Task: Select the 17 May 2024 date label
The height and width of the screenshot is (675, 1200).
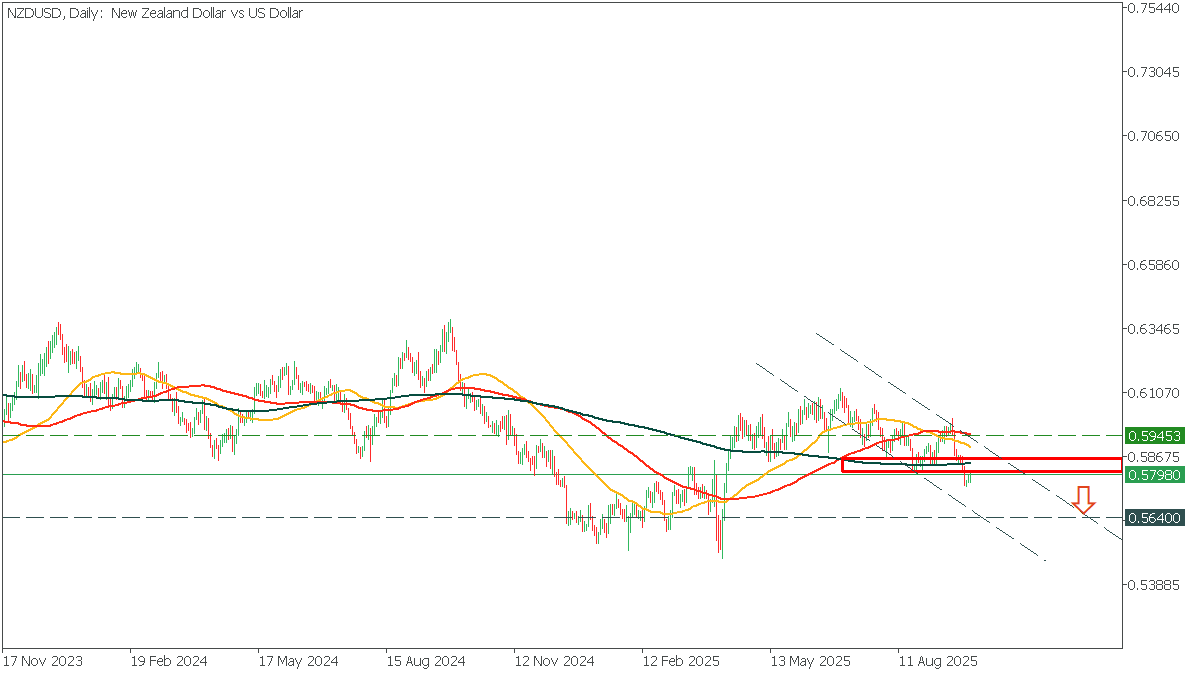Action: click(x=298, y=662)
